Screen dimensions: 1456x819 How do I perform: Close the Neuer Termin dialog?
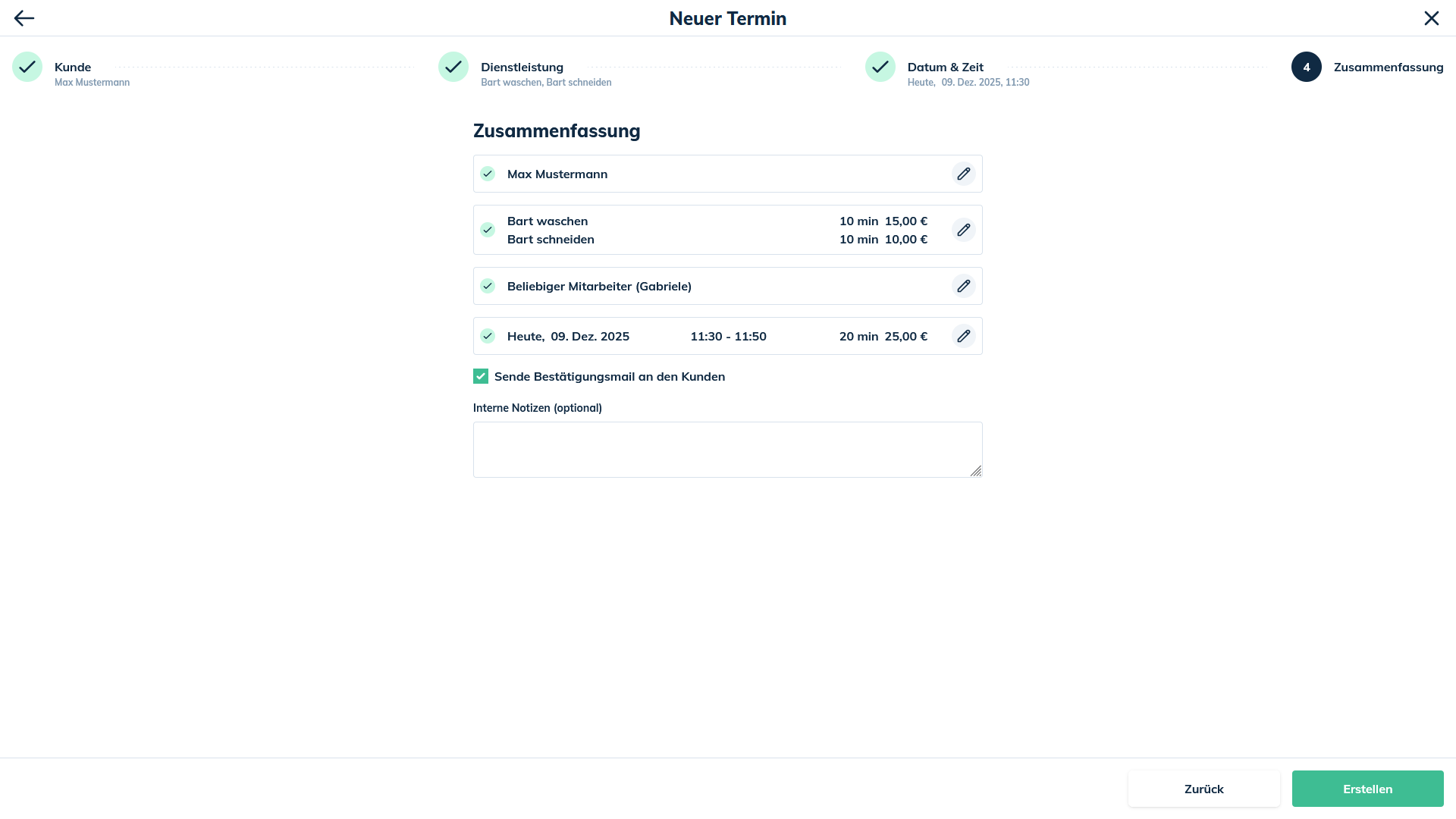click(1431, 18)
